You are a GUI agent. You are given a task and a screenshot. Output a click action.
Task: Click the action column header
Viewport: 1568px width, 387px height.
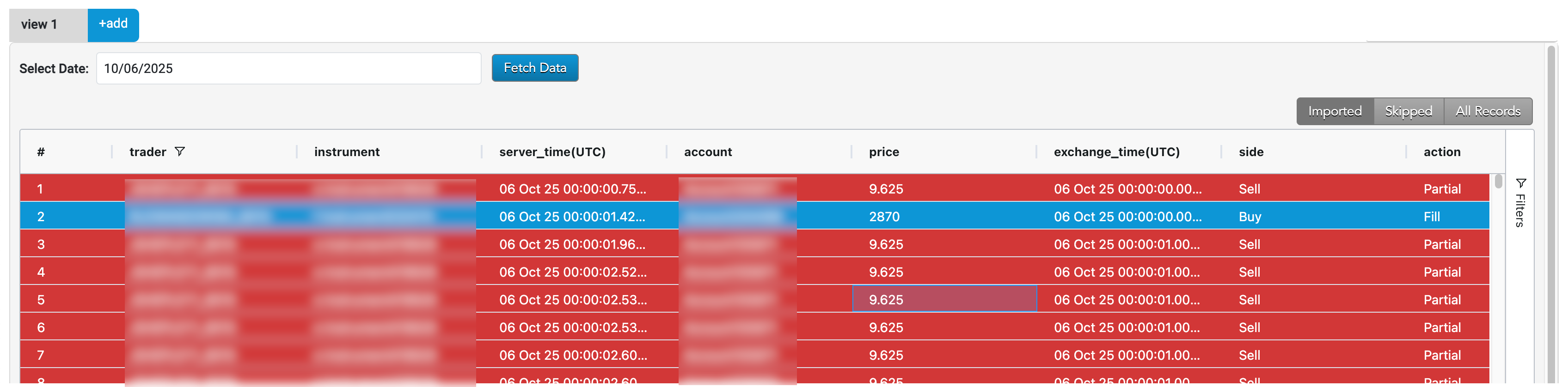pos(1441,152)
